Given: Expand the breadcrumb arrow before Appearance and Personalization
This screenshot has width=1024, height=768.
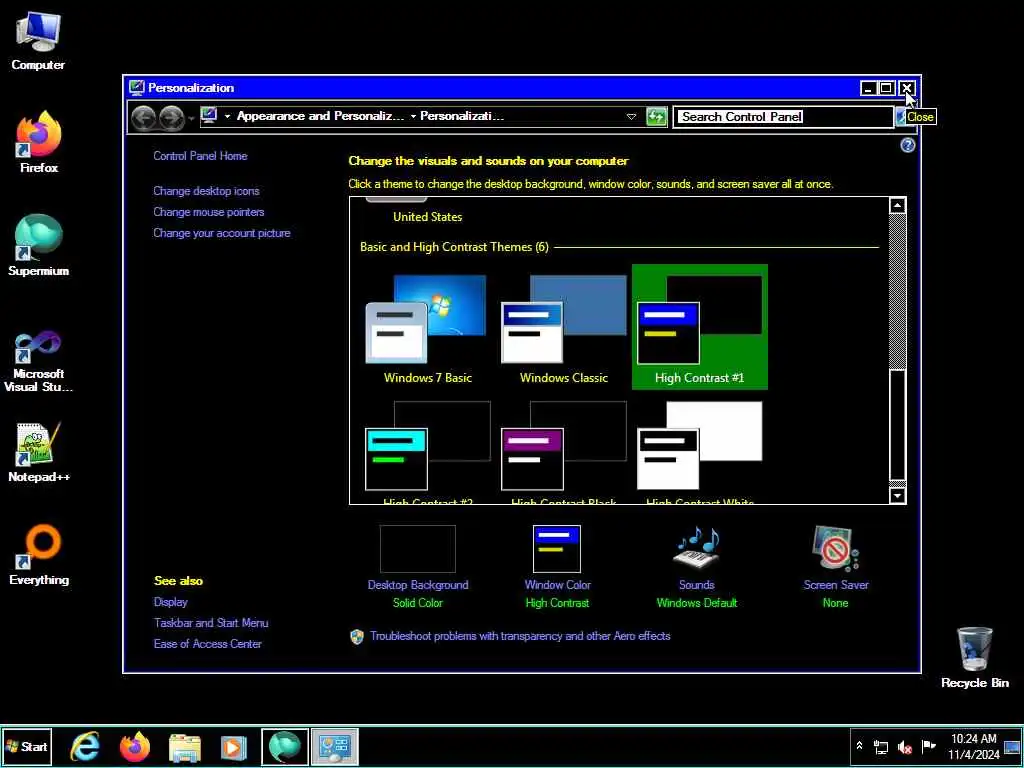Looking at the screenshot, I should 227,116.
